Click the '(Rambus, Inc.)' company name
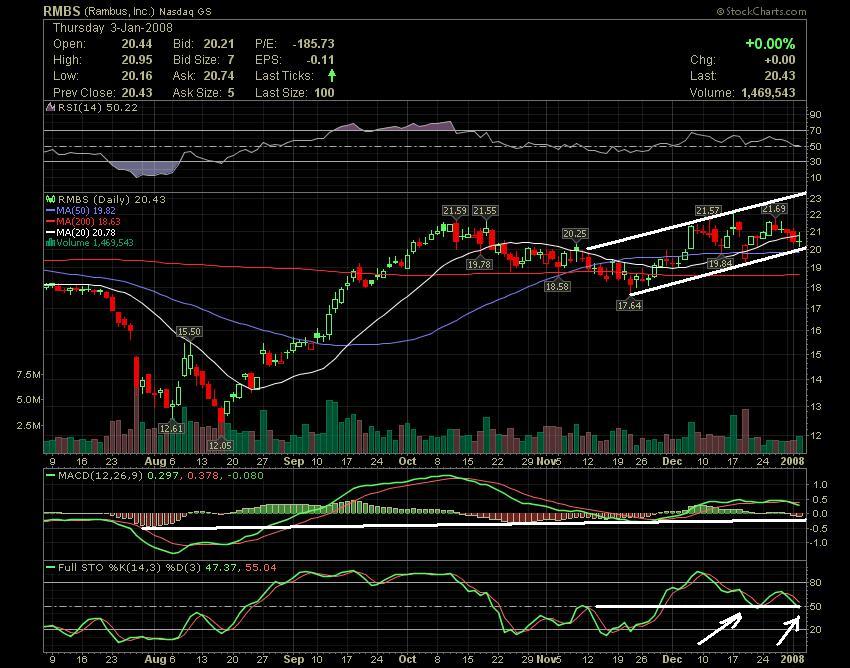Image resolution: width=850 pixels, height=668 pixels. coord(119,11)
